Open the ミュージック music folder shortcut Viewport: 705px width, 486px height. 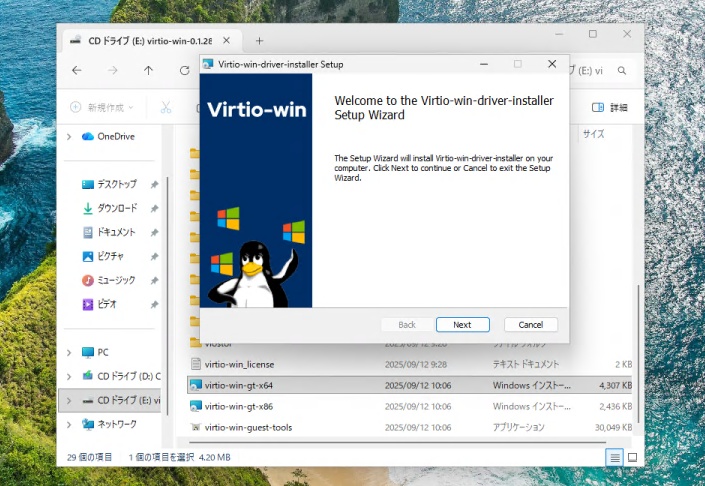click(x=115, y=280)
